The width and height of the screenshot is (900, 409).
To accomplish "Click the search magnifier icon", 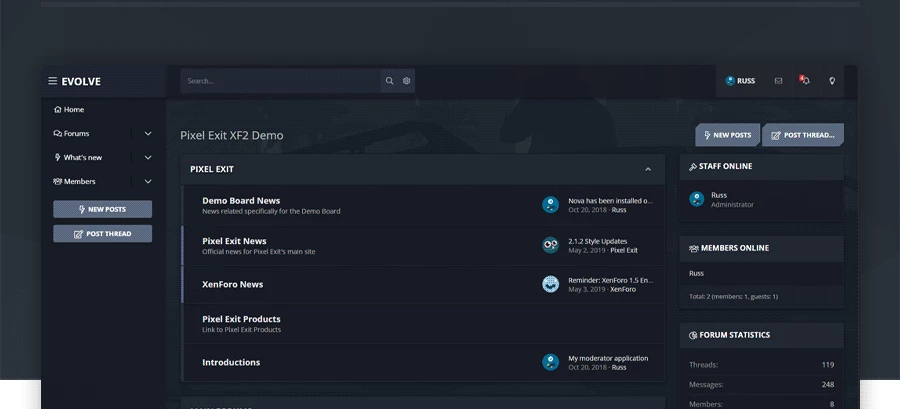I will (389, 81).
